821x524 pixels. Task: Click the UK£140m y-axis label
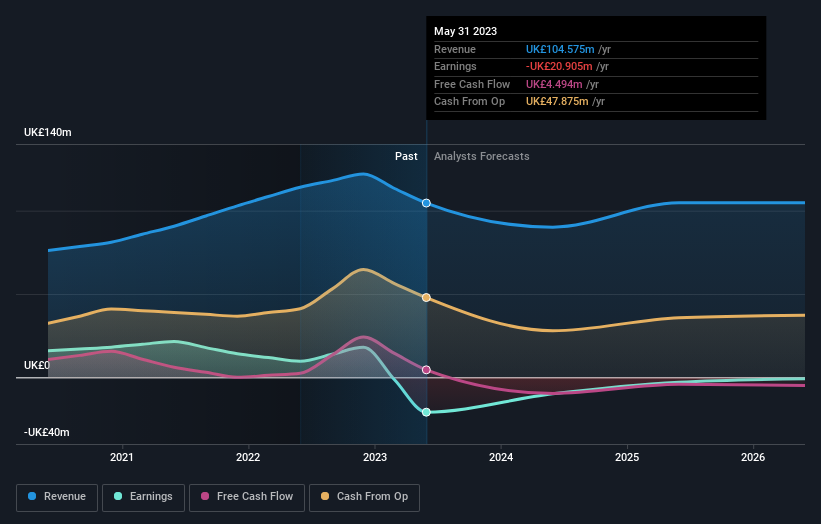coord(48,132)
